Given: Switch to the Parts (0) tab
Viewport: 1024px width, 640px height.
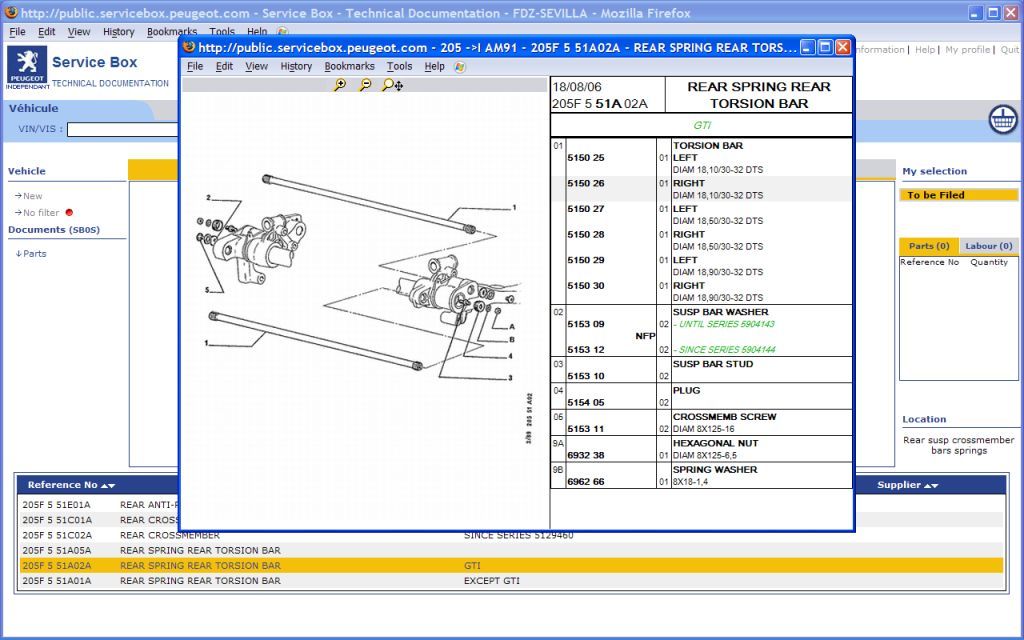Looking at the screenshot, I should pyautogui.click(x=929, y=246).
